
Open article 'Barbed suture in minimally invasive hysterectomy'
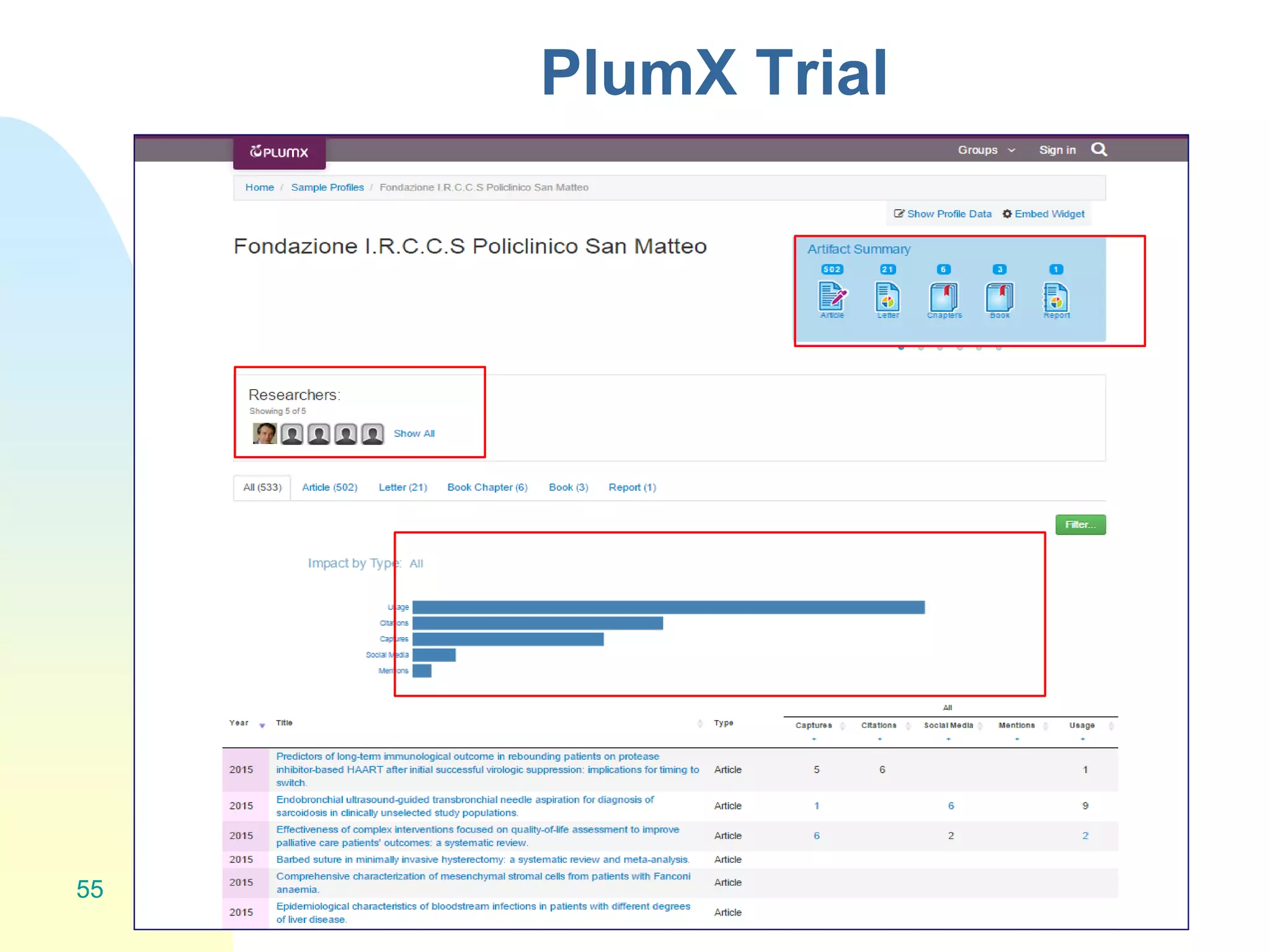[x=482, y=859]
